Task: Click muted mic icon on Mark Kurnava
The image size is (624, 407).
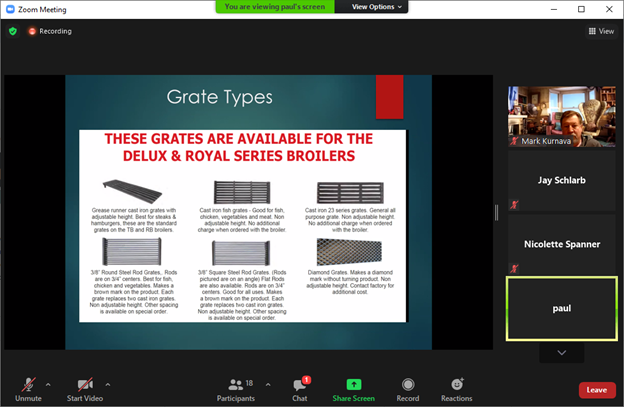Action: point(514,141)
